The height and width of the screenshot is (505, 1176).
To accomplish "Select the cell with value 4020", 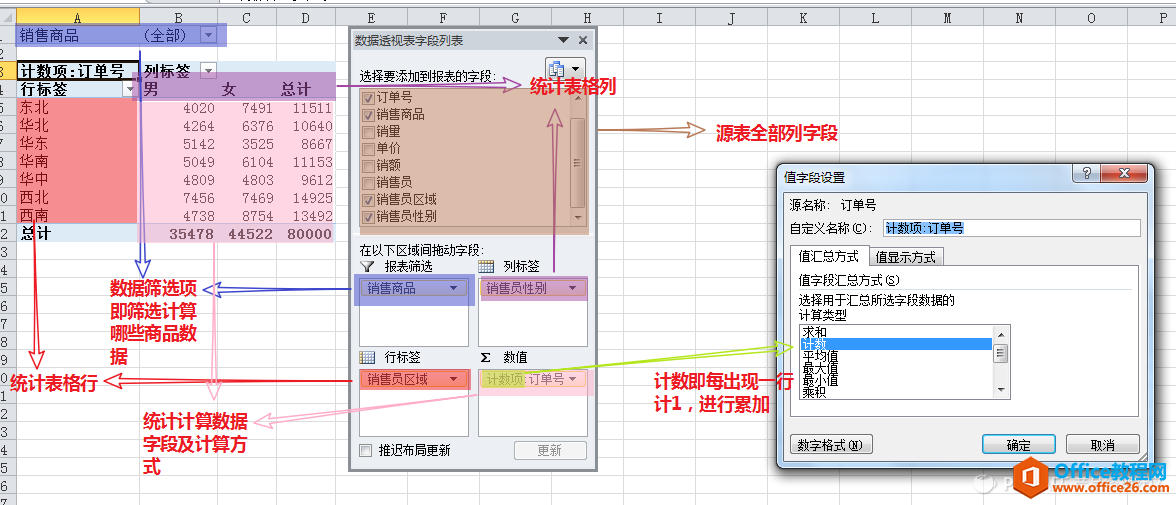I will (x=178, y=107).
